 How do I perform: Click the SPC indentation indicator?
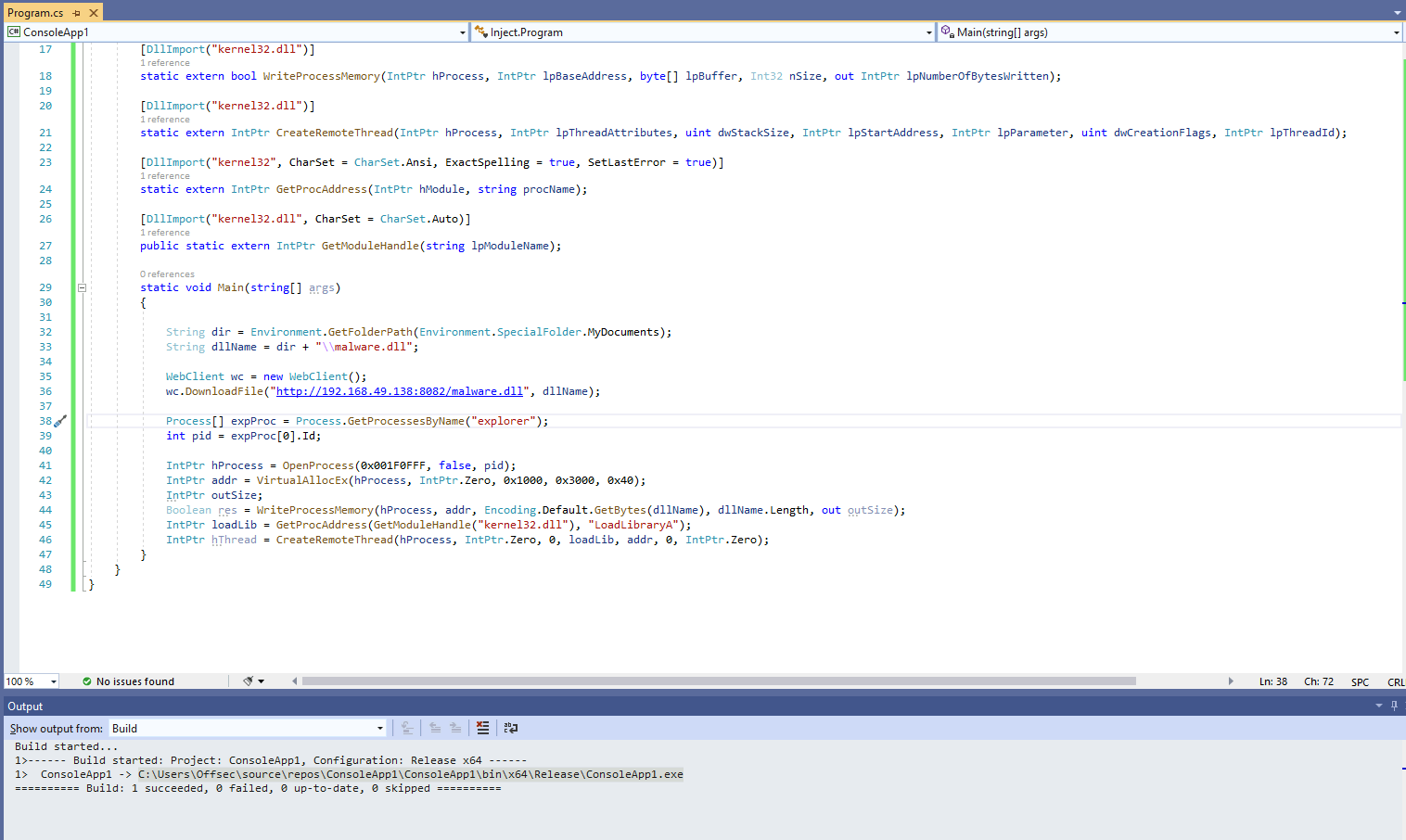[x=1360, y=682]
